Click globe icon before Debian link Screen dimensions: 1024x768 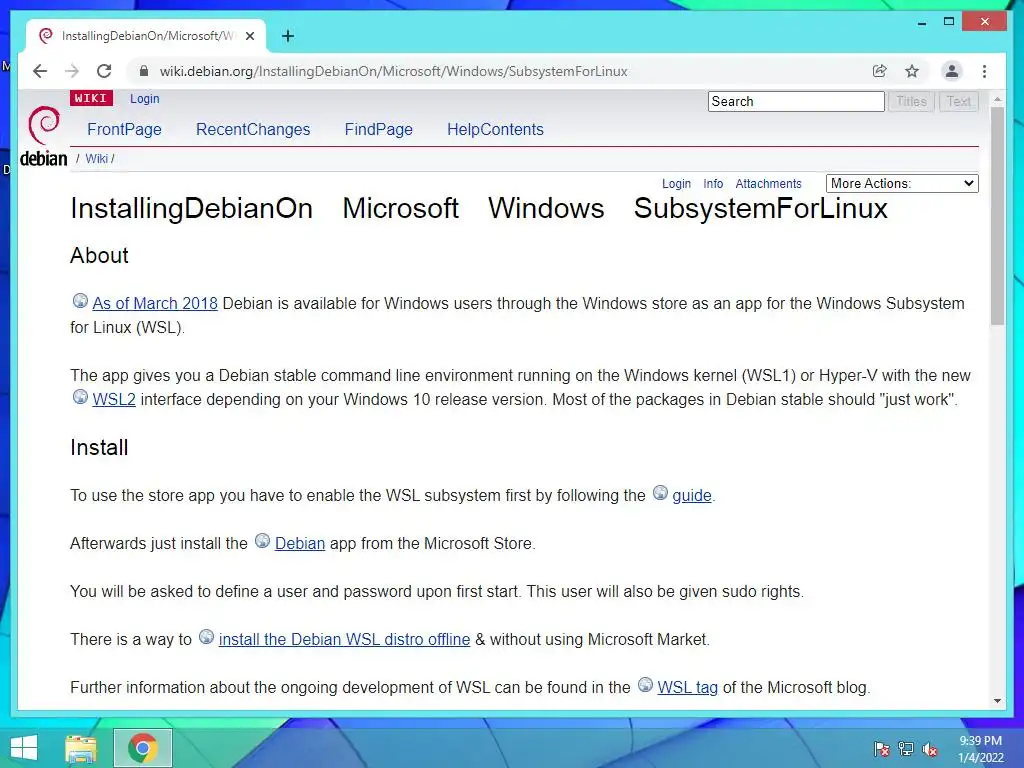(x=263, y=541)
